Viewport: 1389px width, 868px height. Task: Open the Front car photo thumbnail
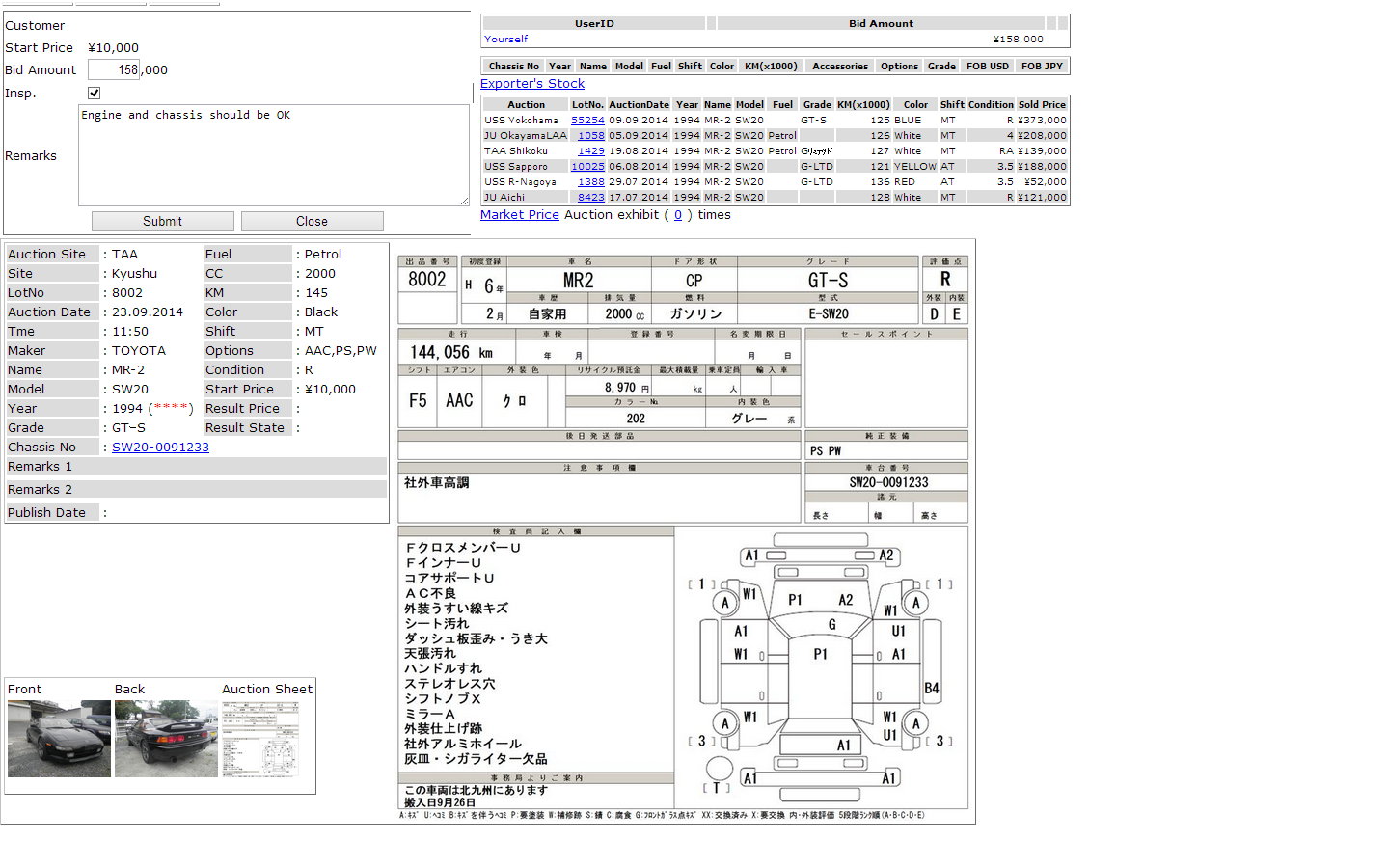tap(59, 739)
